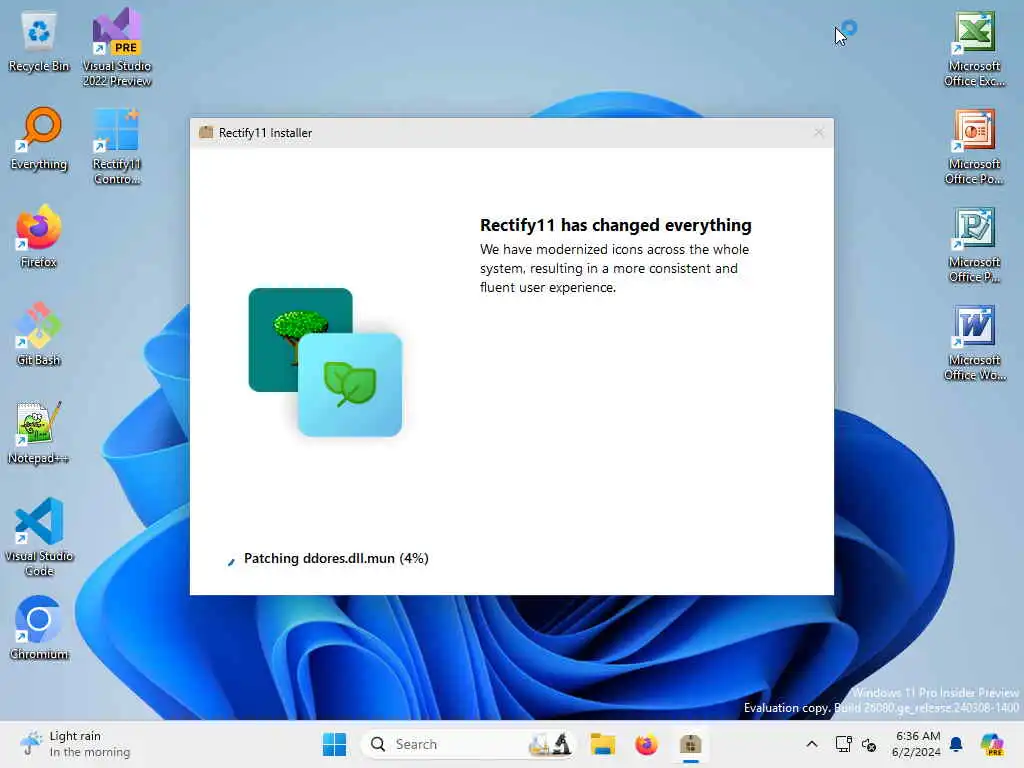Select the Chromium desktop shortcut
This screenshot has height=768, width=1024.
click(39, 628)
